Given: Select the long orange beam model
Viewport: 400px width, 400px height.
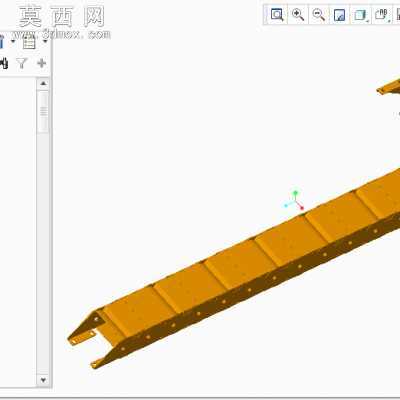Looking at the screenshot, I should 233,270.
